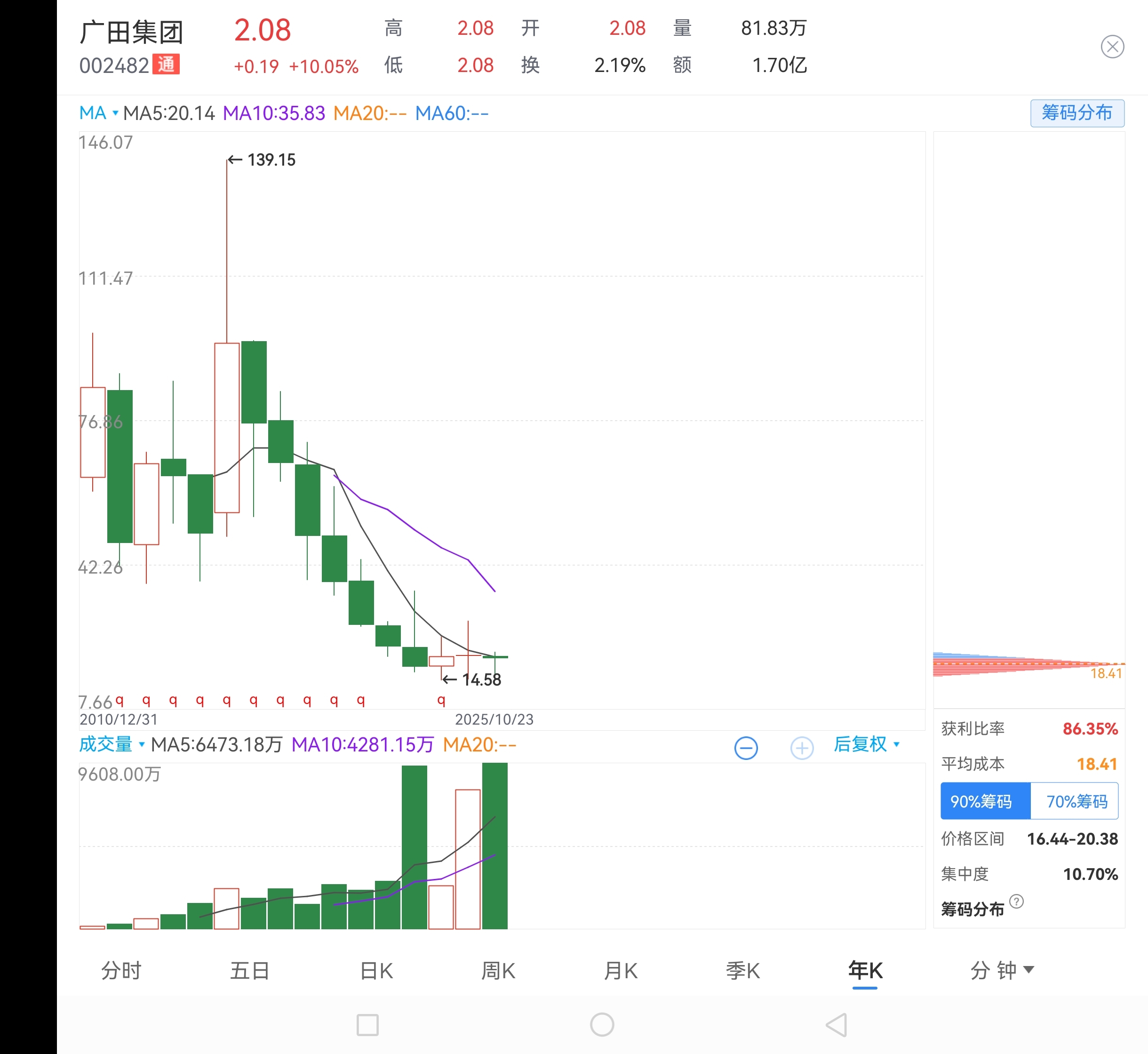Expand the 分钟 period dropdown

click(1001, 970)
